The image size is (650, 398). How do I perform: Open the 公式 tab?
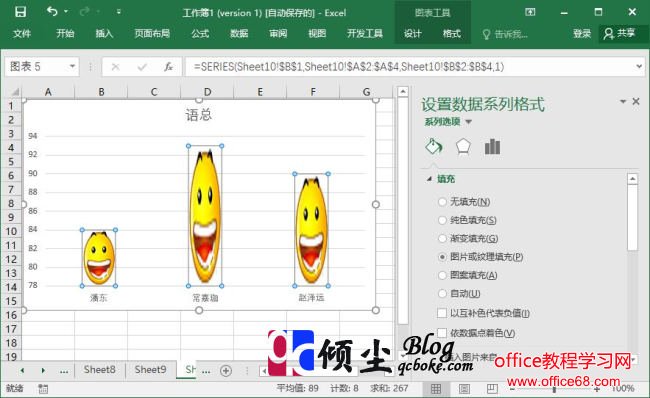200,34
